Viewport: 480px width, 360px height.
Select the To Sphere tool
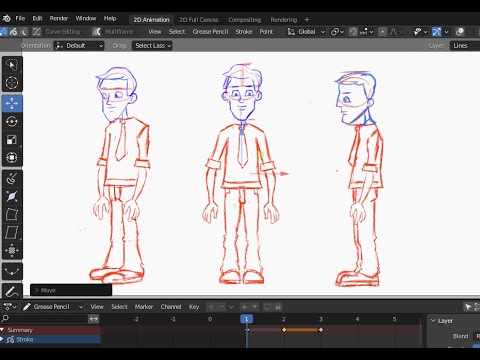click(x=12, y=250)
